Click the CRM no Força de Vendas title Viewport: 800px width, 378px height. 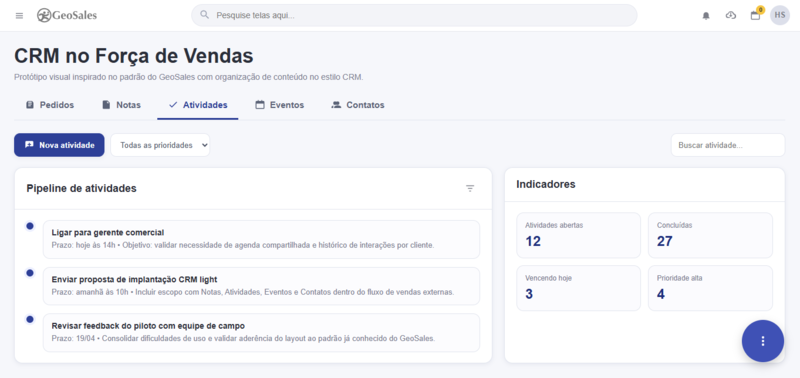pos(134,56)
